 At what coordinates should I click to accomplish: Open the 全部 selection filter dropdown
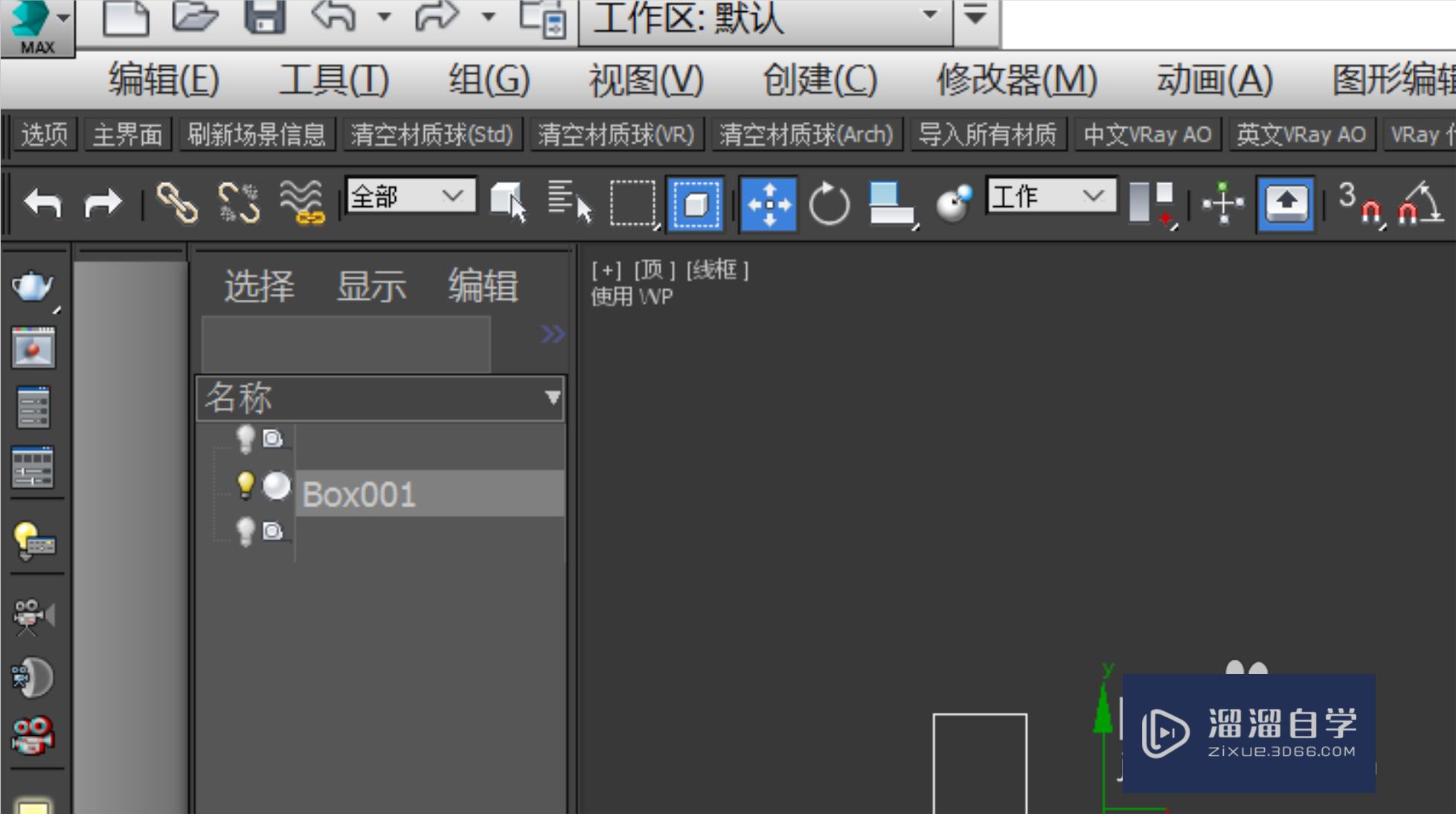[411, 196]
